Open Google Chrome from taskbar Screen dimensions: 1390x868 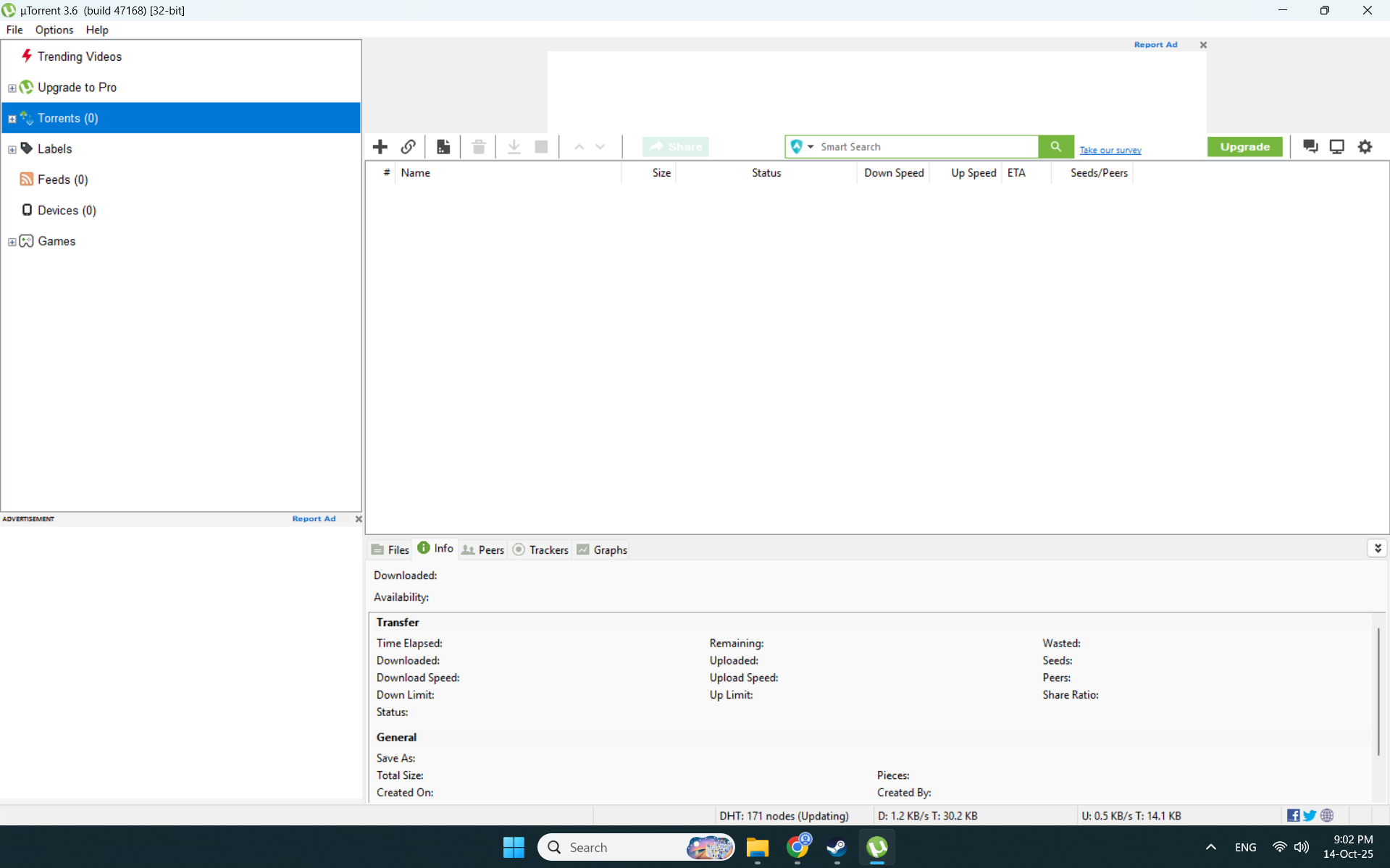[797, 846]
